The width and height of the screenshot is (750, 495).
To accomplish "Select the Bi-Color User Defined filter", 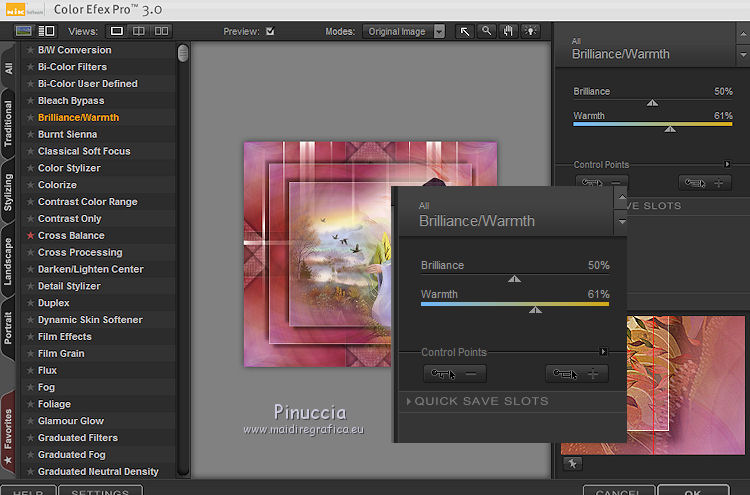I will (88, 84).
